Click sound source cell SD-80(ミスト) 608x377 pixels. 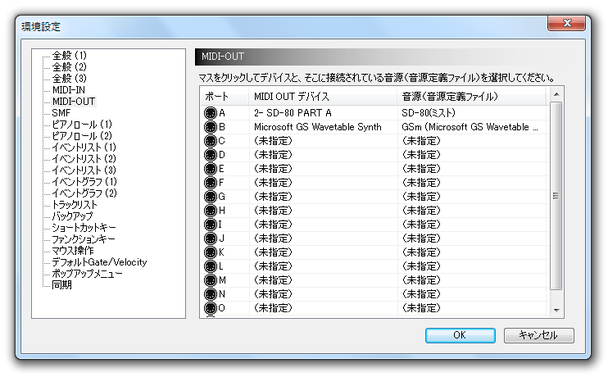point(472,113)
